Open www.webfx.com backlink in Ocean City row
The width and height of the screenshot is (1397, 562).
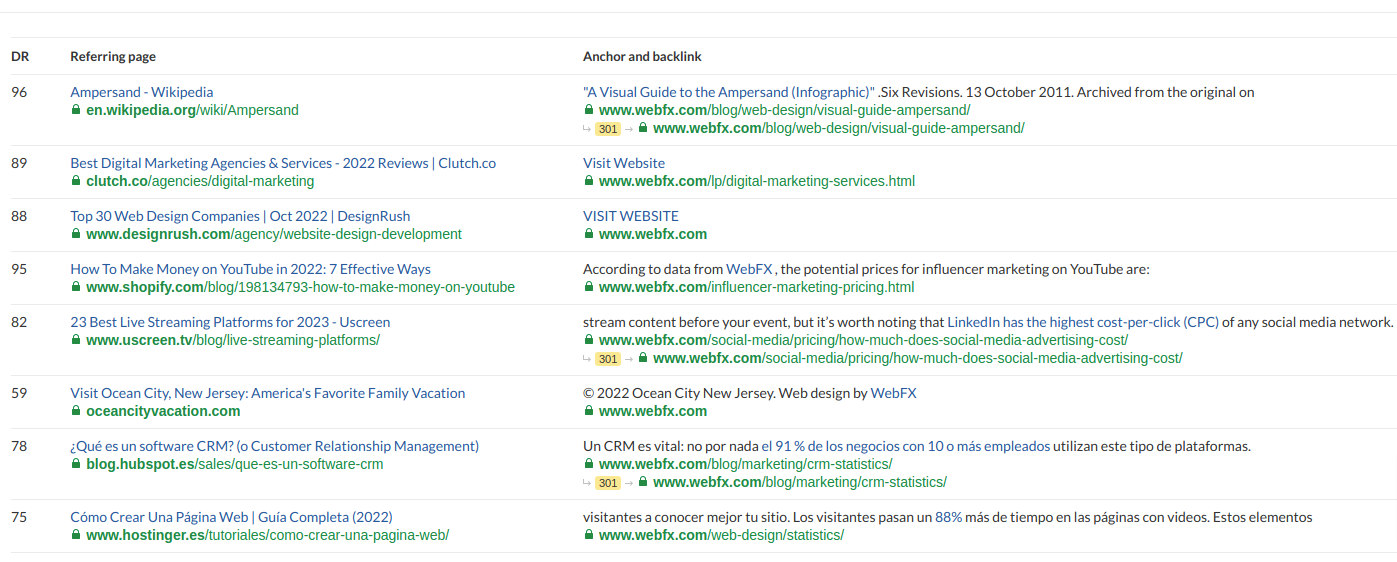(653, 411)
